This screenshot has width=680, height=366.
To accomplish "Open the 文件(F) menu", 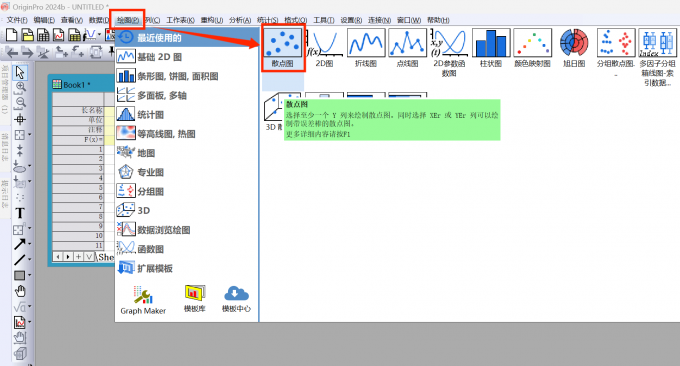I will (x=17, y=20).
